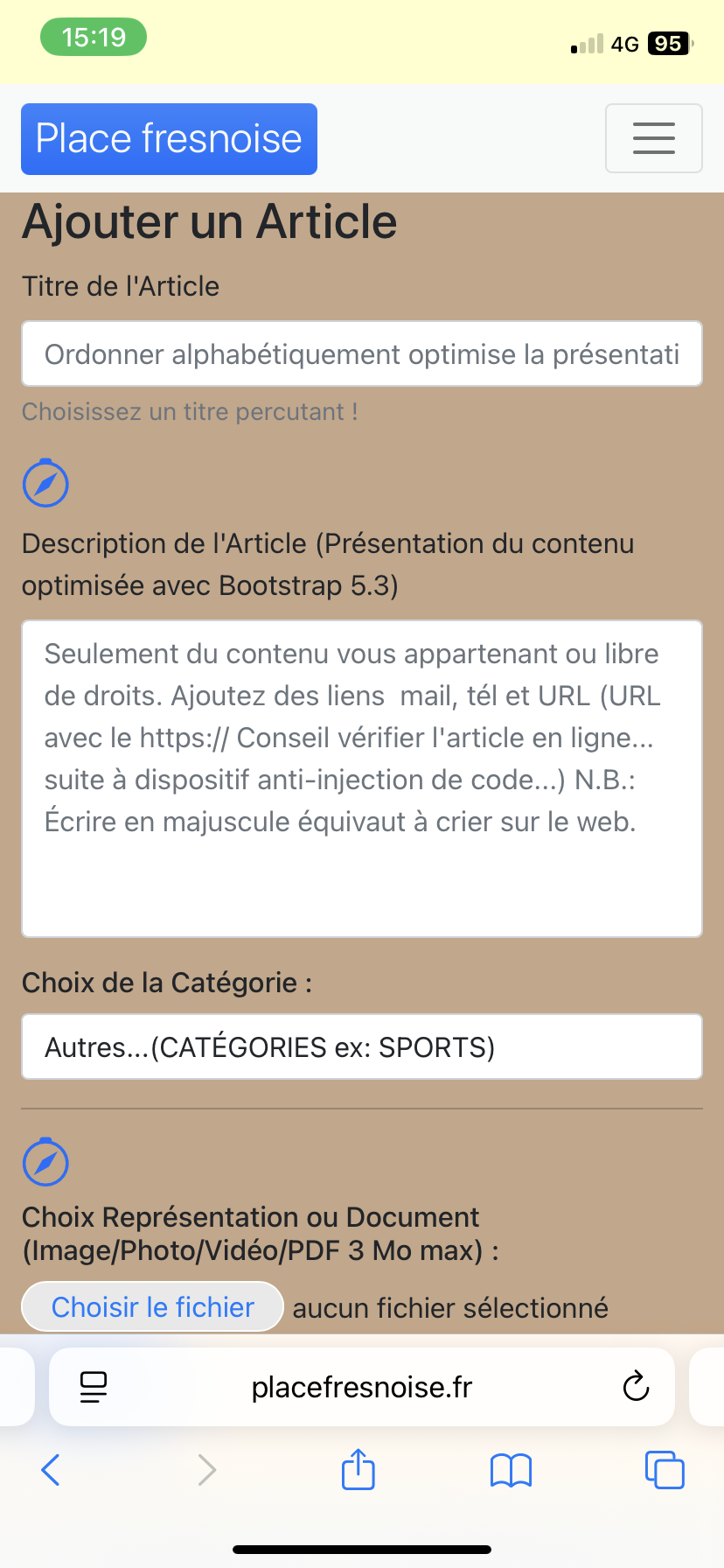This screenshot has width=724, height=1568.
Task: Tap the compass icon above Description
Action: [45, 483]
